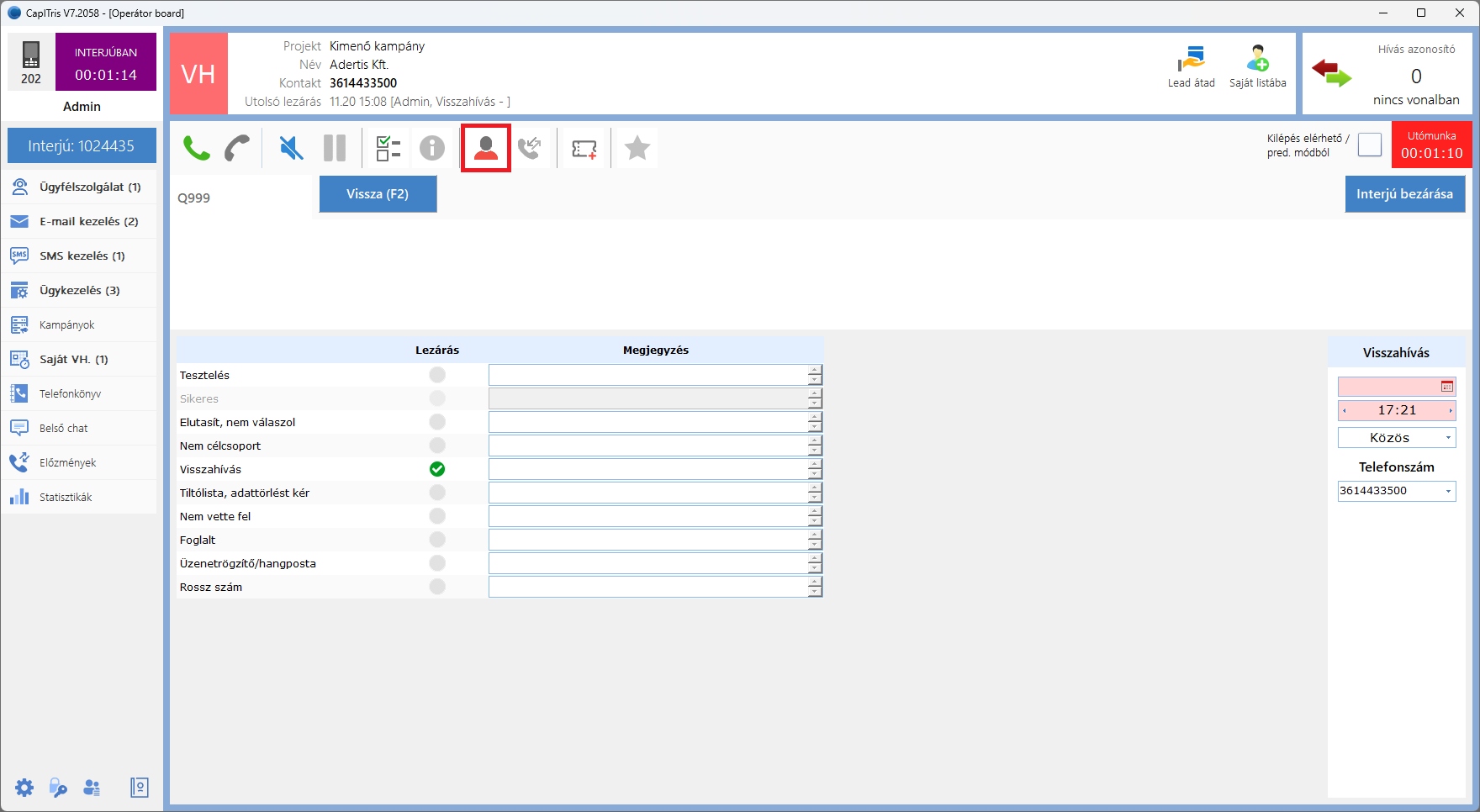1480x812 pixels.
Task: Select the Tesztelés closing radio option
Action: pyautogui.click(x=437, y=375)
